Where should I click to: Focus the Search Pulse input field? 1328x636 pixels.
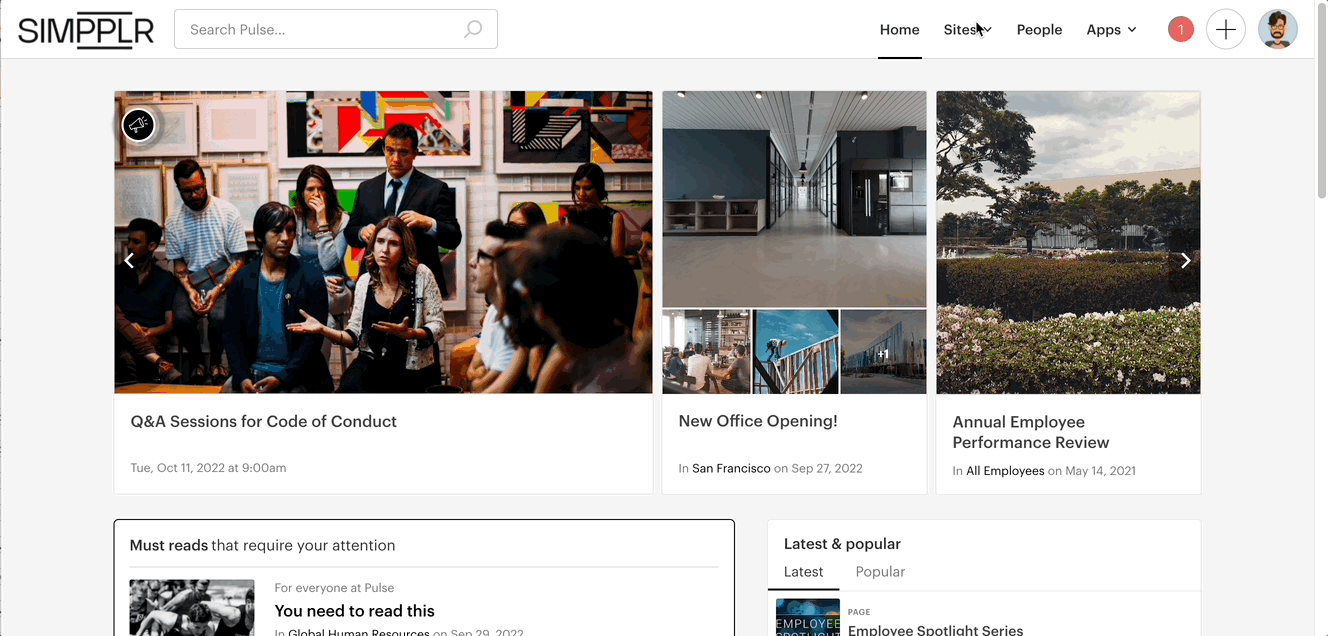(336, 29)
